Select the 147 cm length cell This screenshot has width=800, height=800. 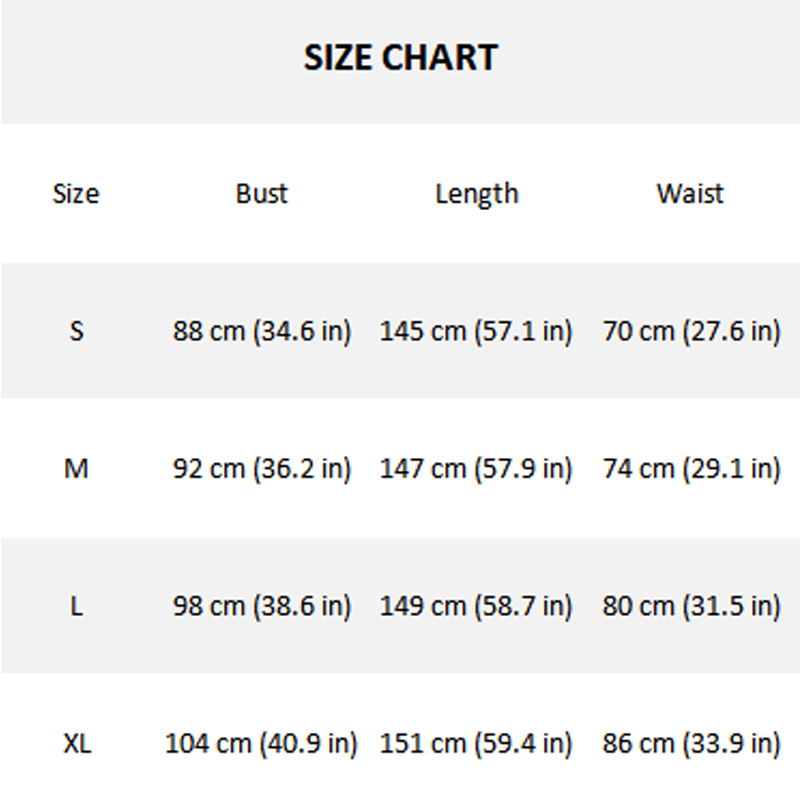point(476,468)
